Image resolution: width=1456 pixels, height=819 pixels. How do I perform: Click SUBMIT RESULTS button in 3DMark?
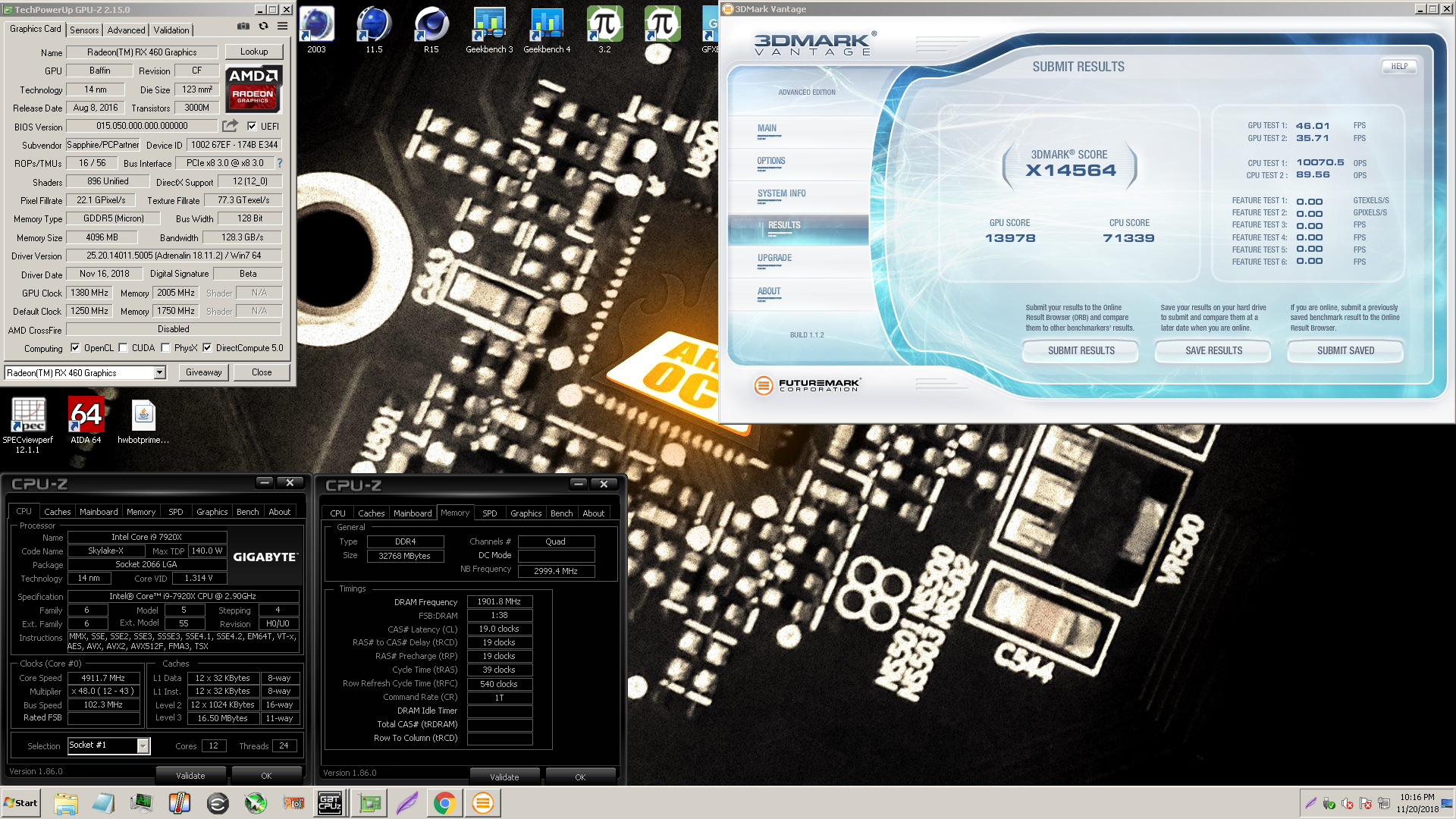click(x=1081, y=351)
